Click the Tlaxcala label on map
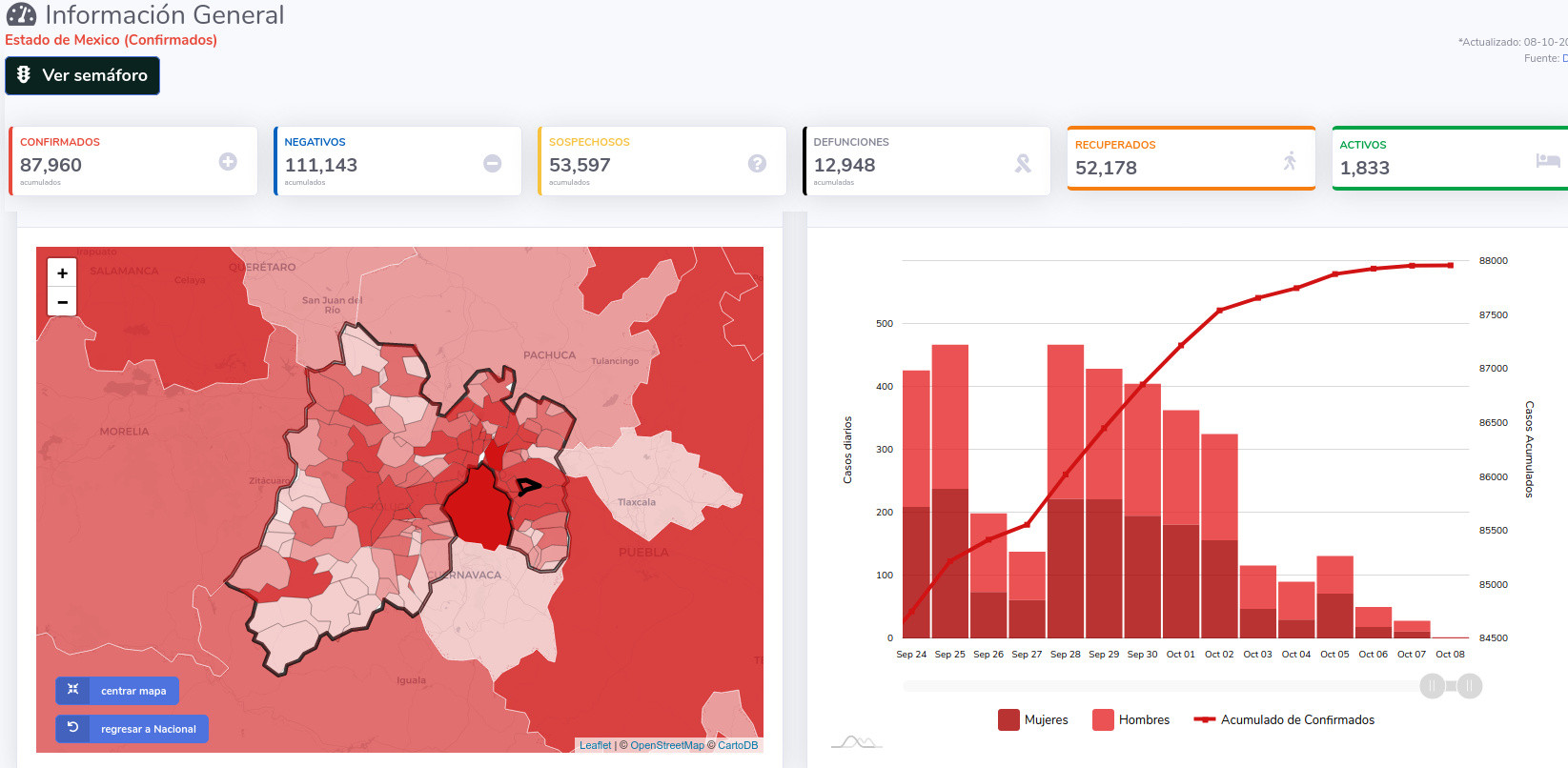 pyautogui.click(x=637, y=502)
